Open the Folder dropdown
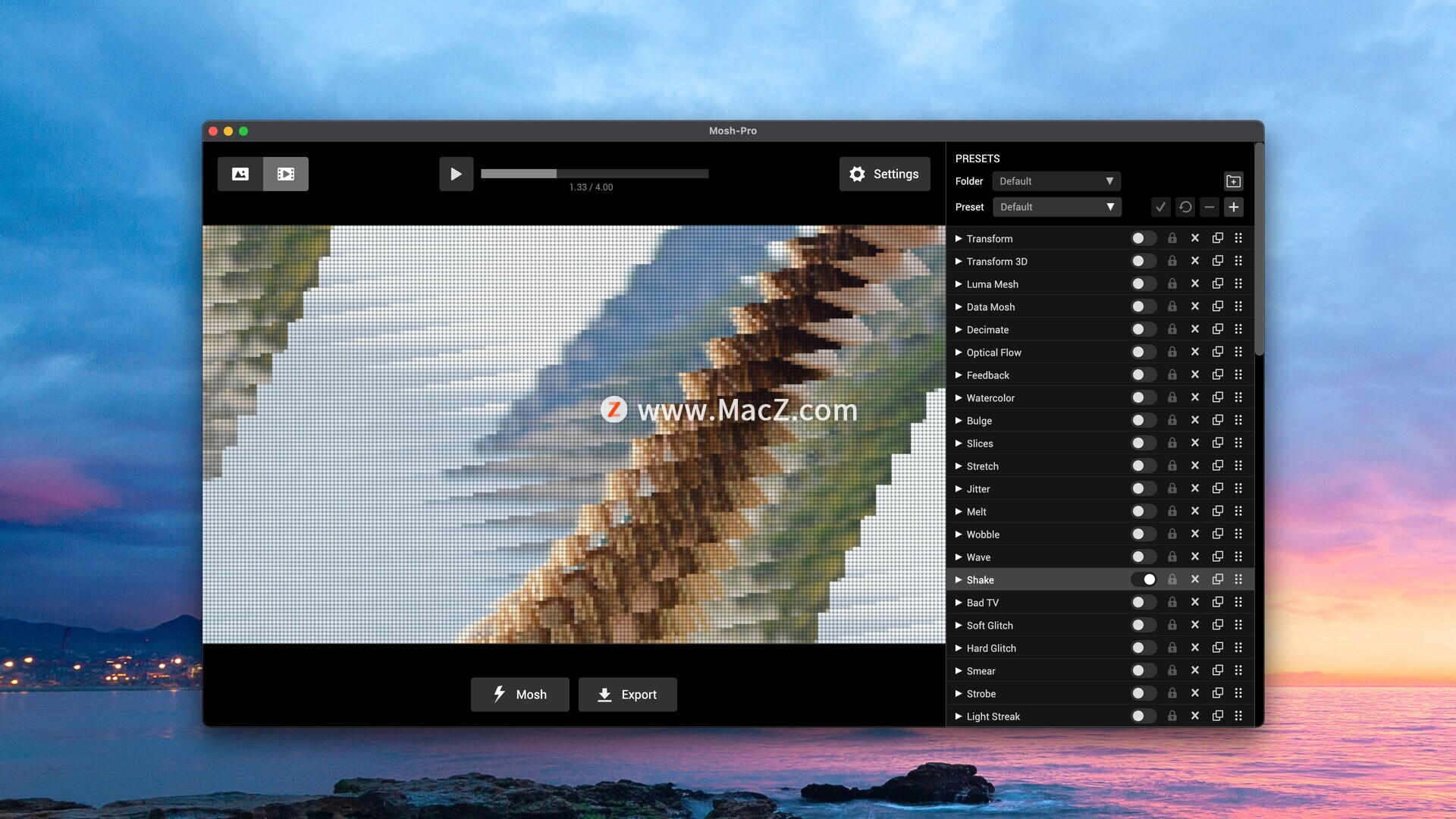 coord(1056,181)
